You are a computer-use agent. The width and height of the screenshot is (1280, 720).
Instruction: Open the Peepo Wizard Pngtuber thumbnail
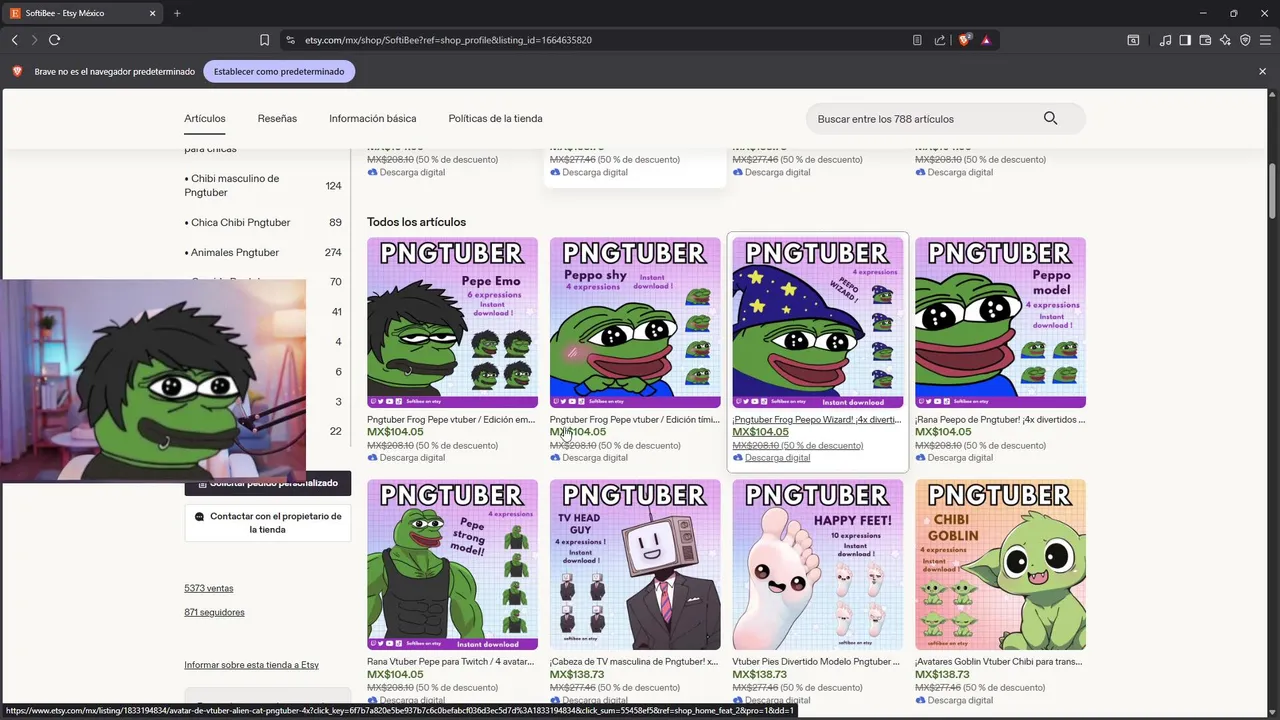[x=818, y=322]
